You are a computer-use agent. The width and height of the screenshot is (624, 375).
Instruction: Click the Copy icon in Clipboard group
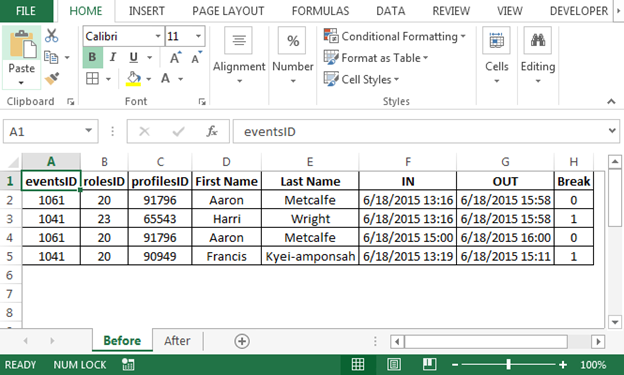pyautogui.click(x=51, y=57)
